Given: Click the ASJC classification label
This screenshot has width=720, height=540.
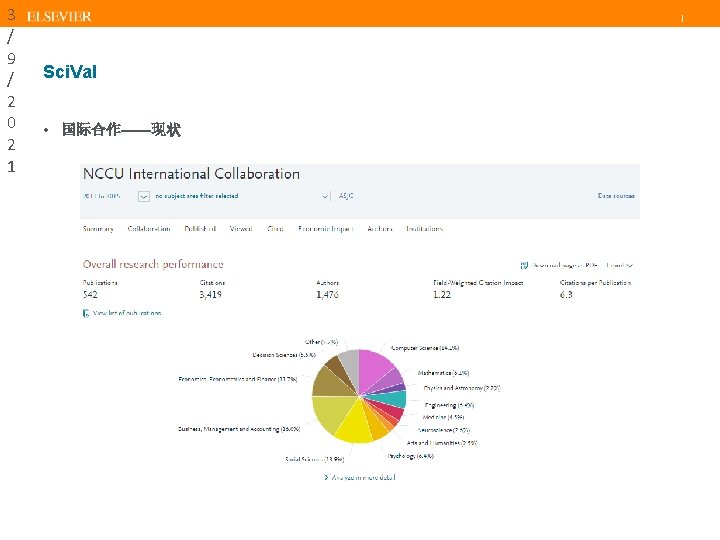Looking at the screenshot, I should 346,196.
